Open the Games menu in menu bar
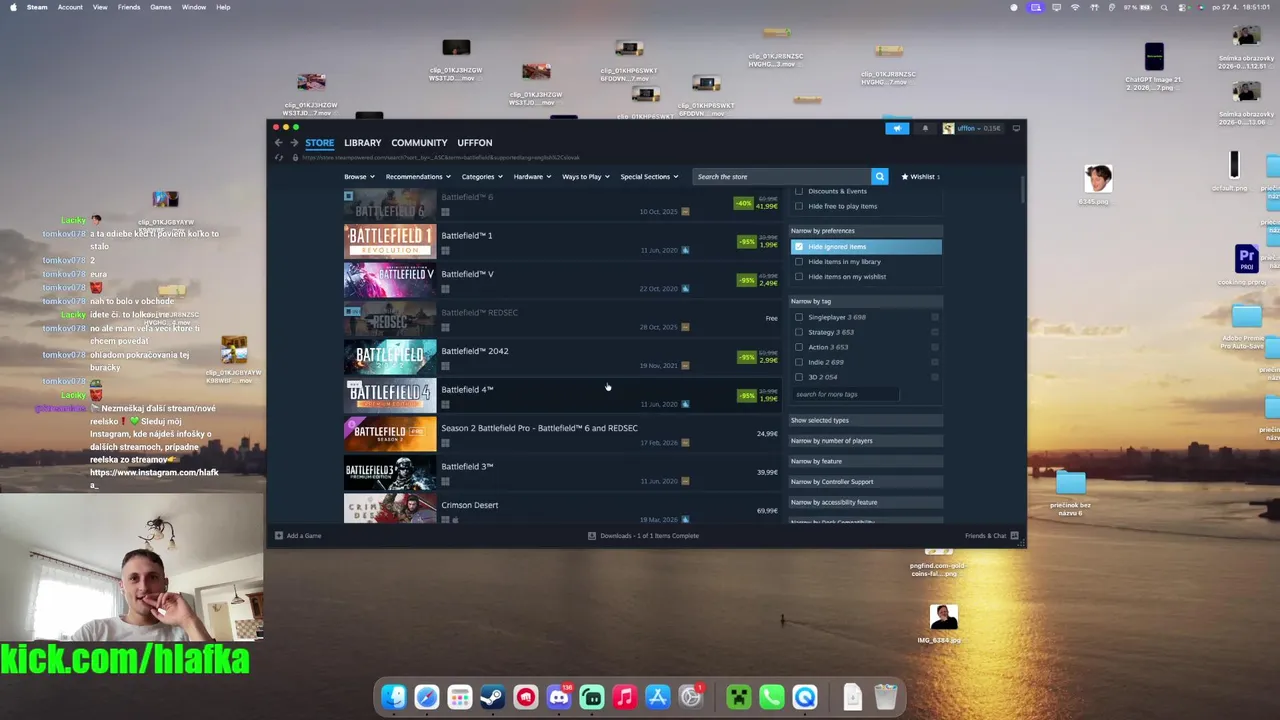1280x720 pixels. [161, 7]
